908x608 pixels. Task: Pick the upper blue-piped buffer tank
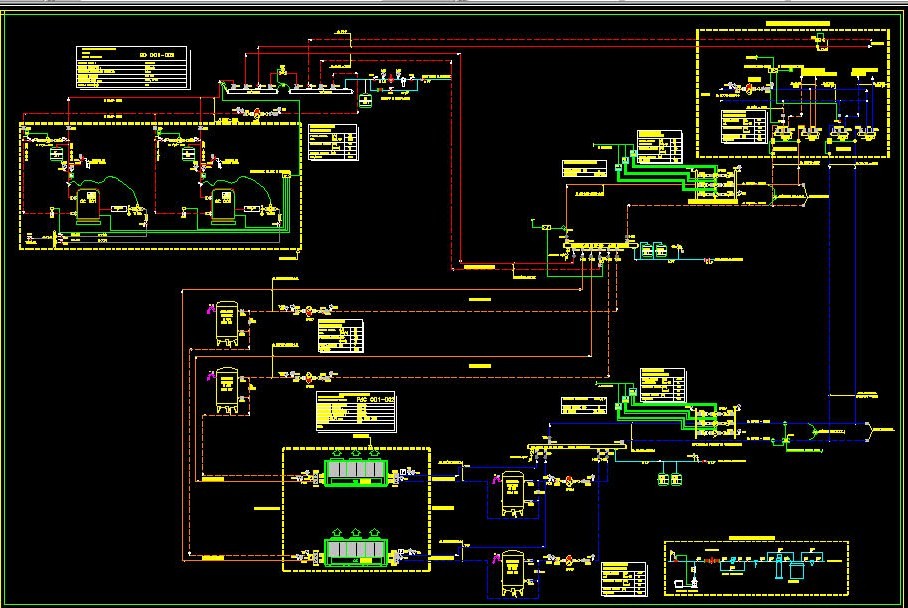tap(513, 488)
